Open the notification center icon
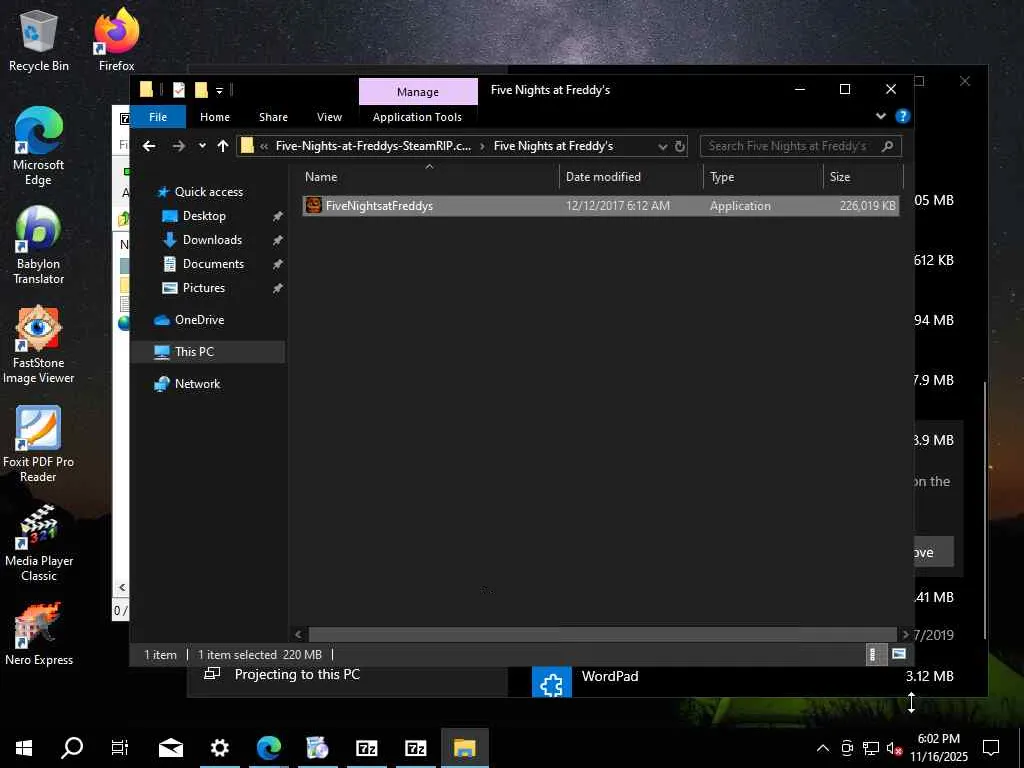The height and width of the screenshot is (768, 1024). coord(991,748)
